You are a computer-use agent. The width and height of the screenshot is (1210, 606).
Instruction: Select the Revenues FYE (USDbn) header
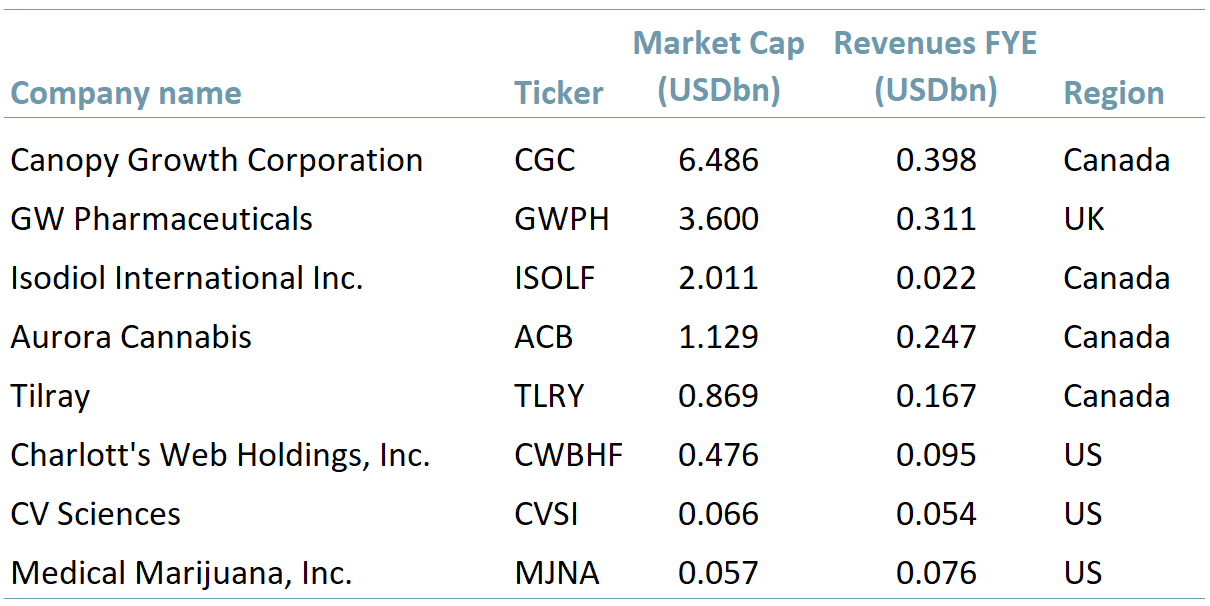point(935,67)
